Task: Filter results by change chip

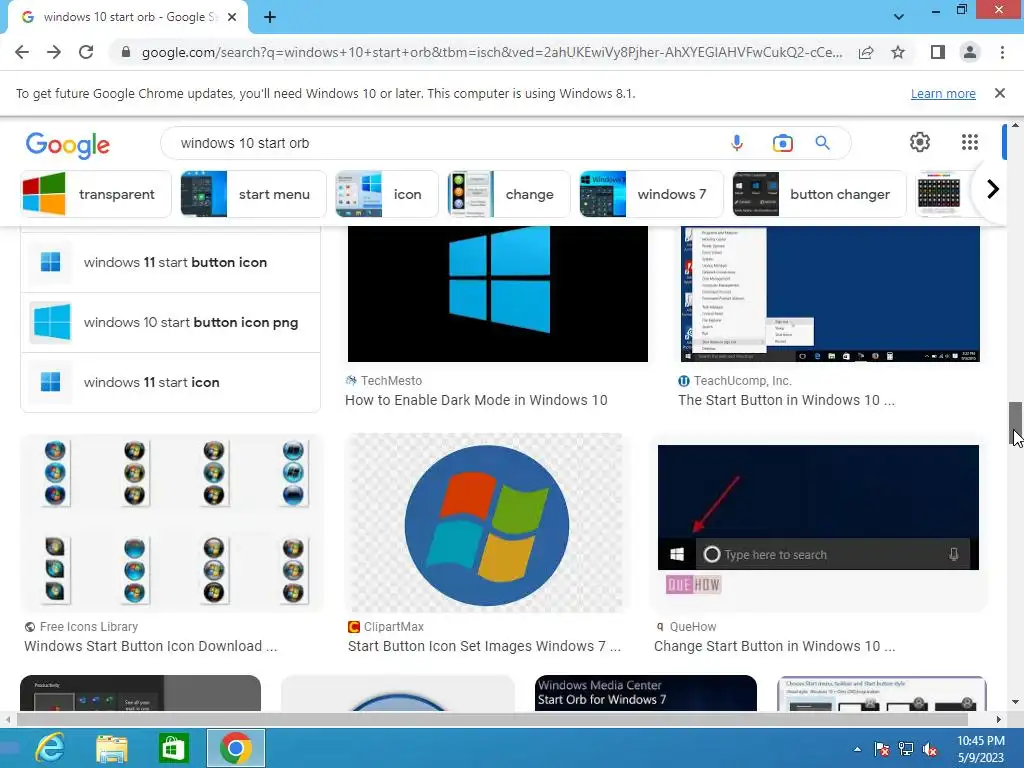Action: click(509, 194)
